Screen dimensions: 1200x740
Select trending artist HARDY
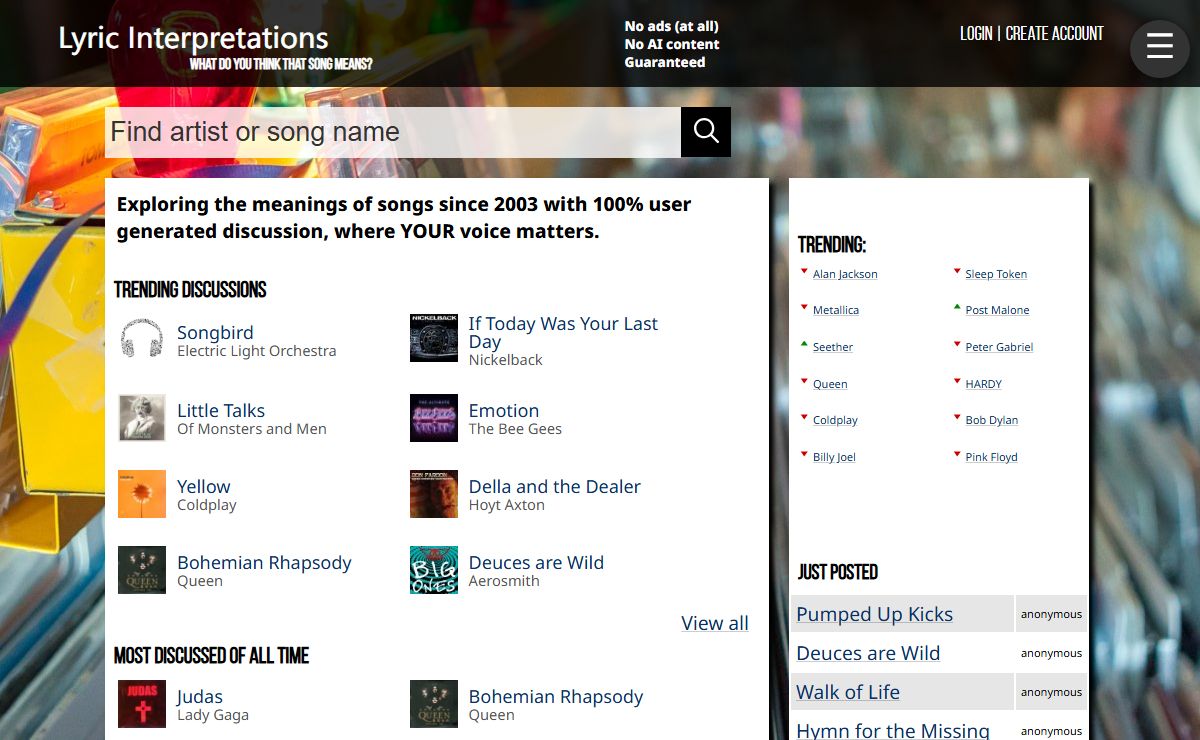click(983, 384)
